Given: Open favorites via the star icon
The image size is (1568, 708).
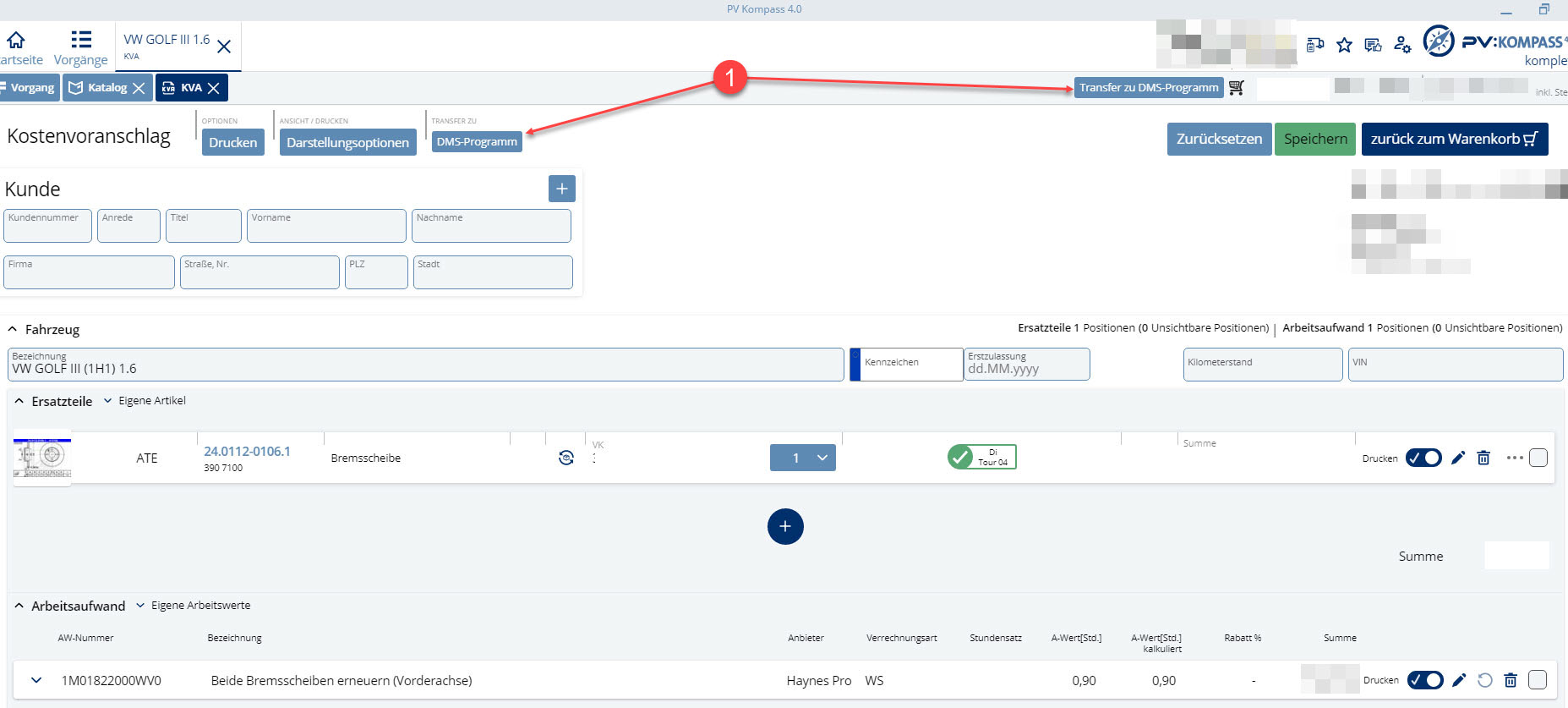Looking at the screenshot, I should (1344, 45).
